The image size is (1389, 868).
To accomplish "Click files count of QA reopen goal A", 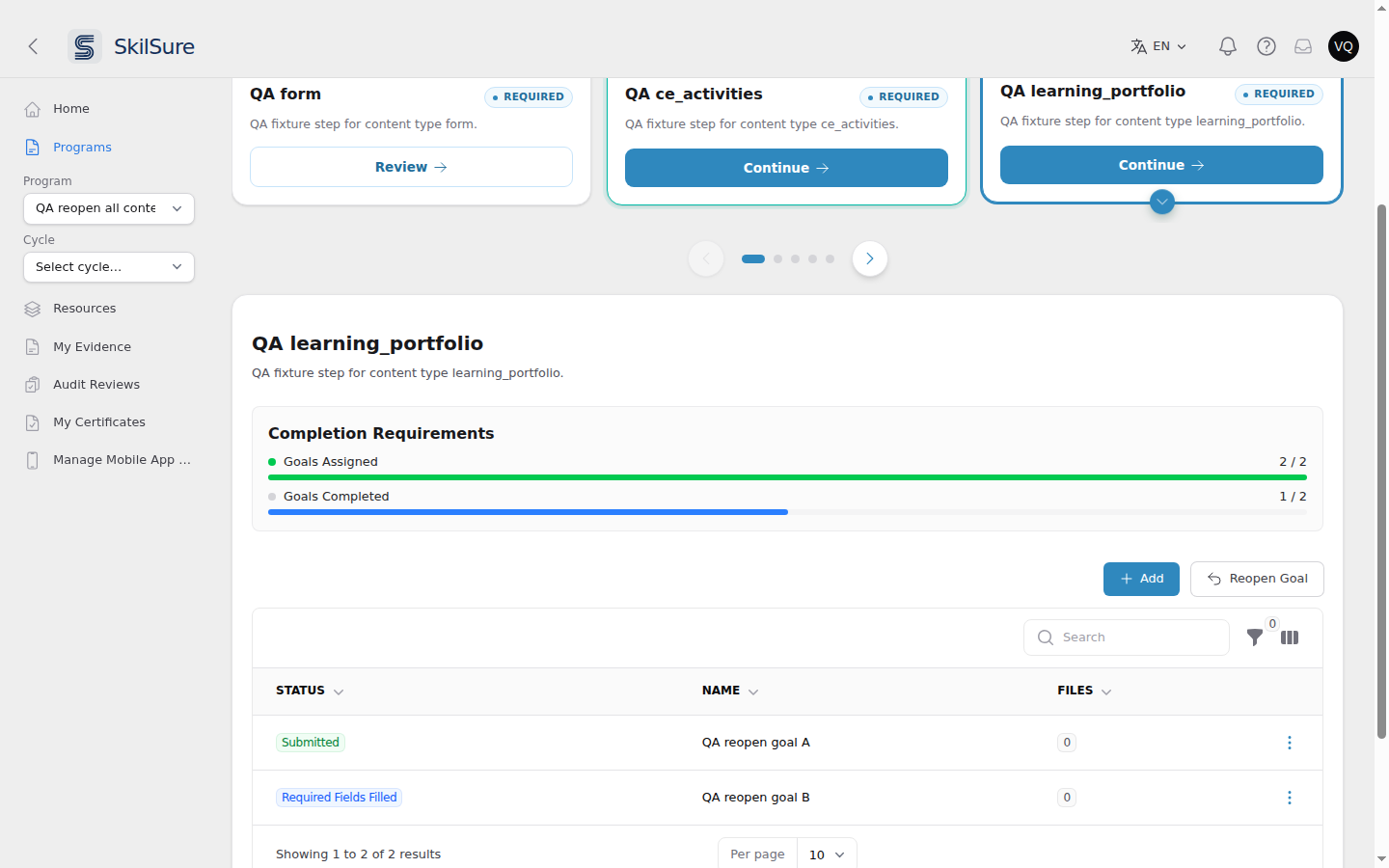I will click(x=1067, y=743).
